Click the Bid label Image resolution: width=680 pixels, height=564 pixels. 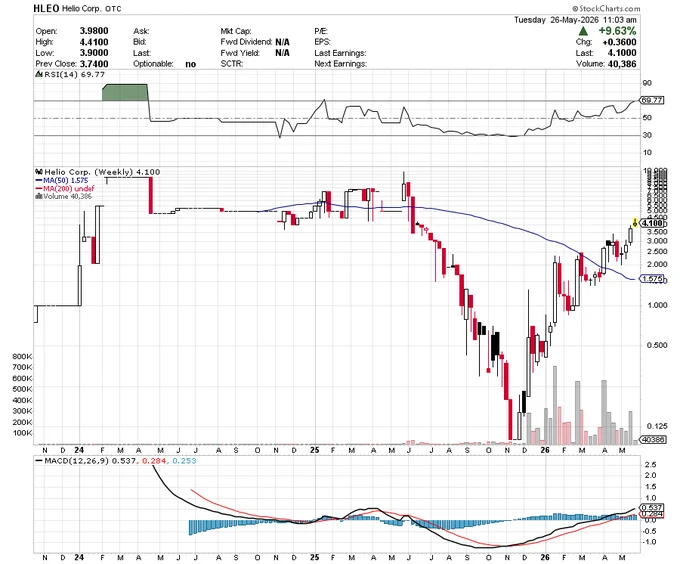pos(140,42)
